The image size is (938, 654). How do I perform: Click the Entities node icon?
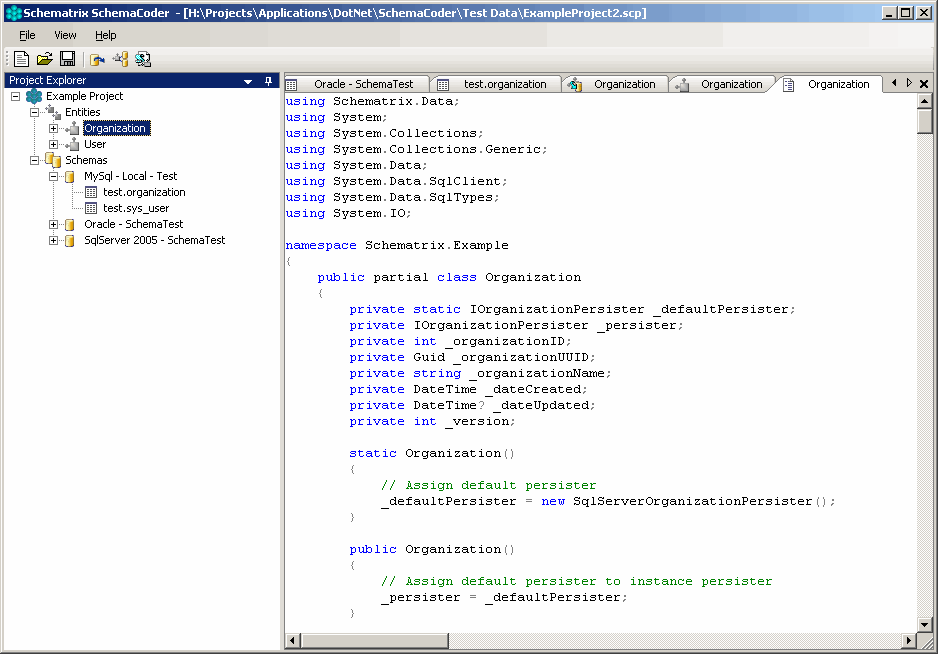tap(53, 112)
